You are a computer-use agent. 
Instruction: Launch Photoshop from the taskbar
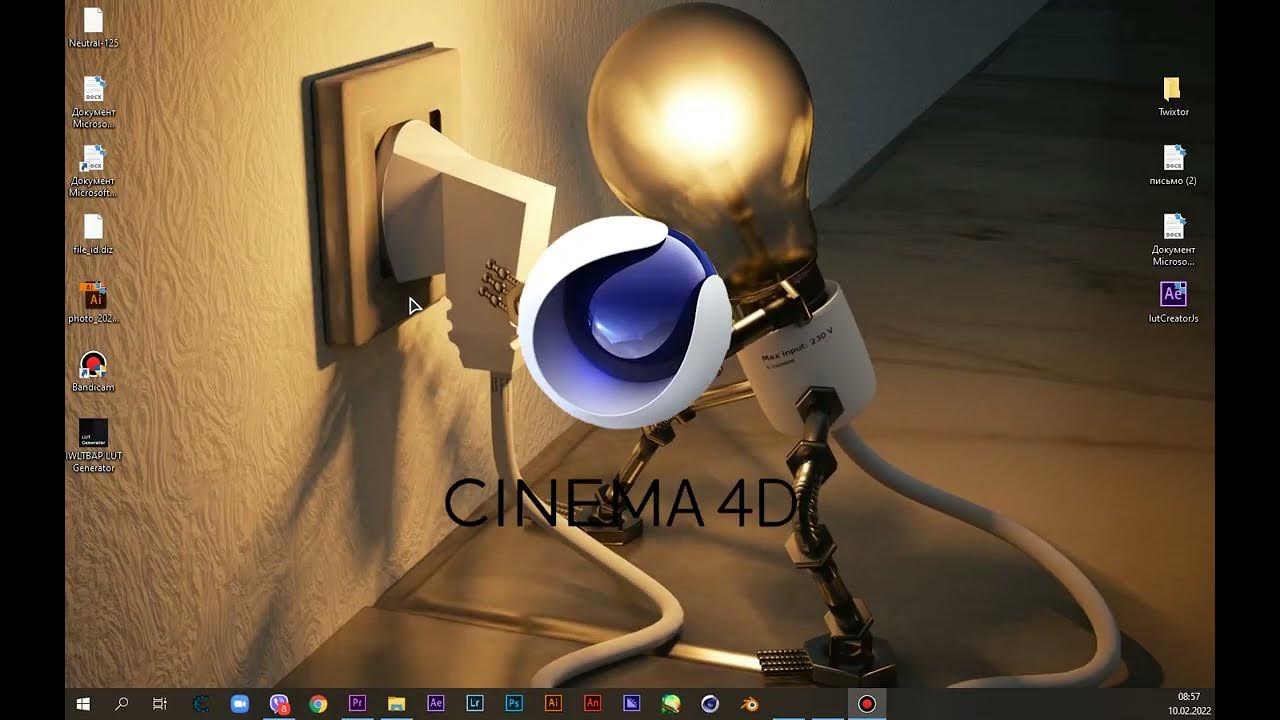pos(514,704)
